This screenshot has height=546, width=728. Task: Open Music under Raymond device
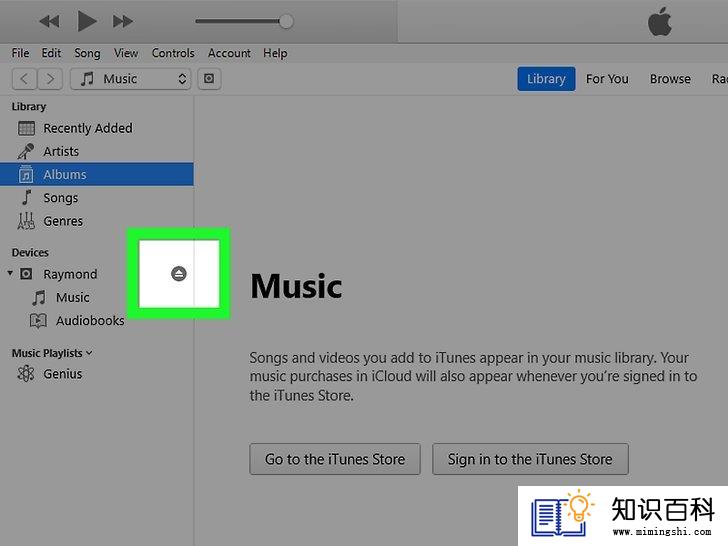[72, 297]
